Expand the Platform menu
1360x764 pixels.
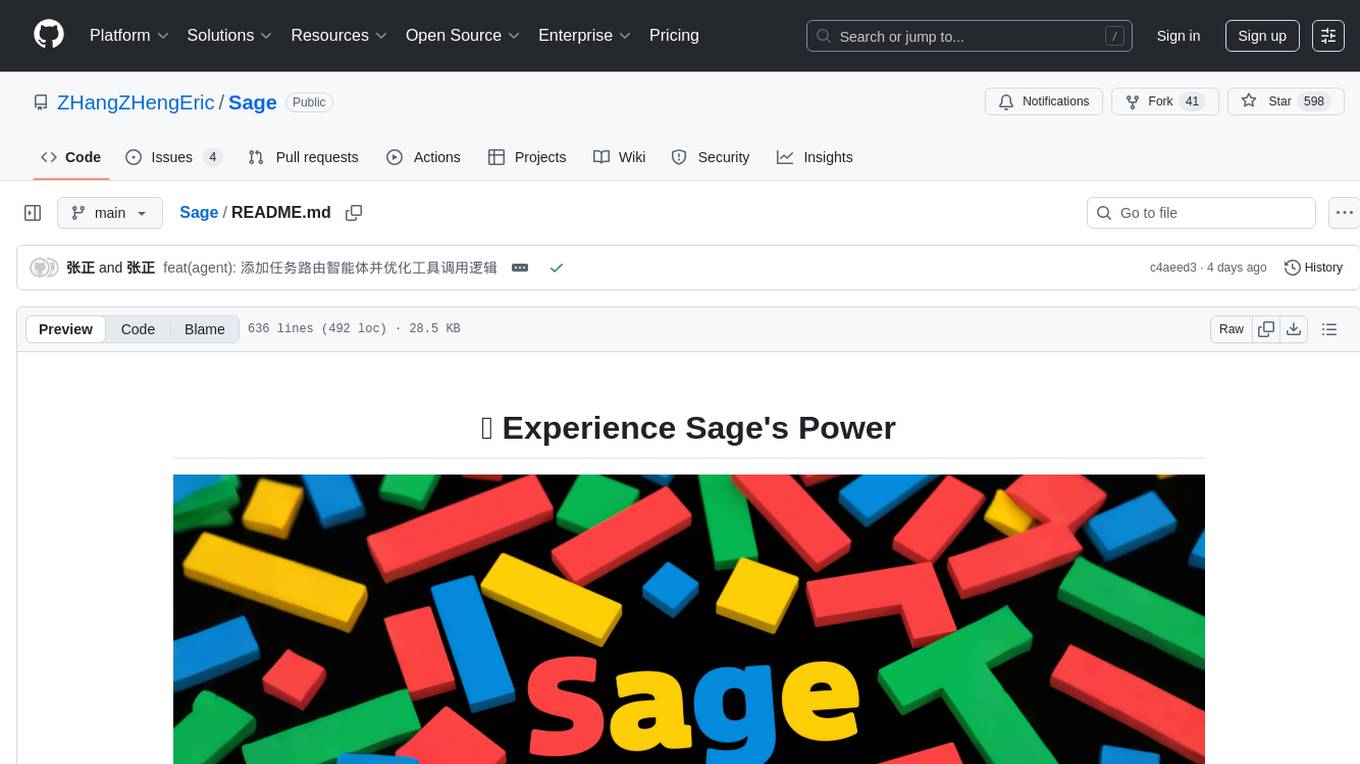pos(129,35)
